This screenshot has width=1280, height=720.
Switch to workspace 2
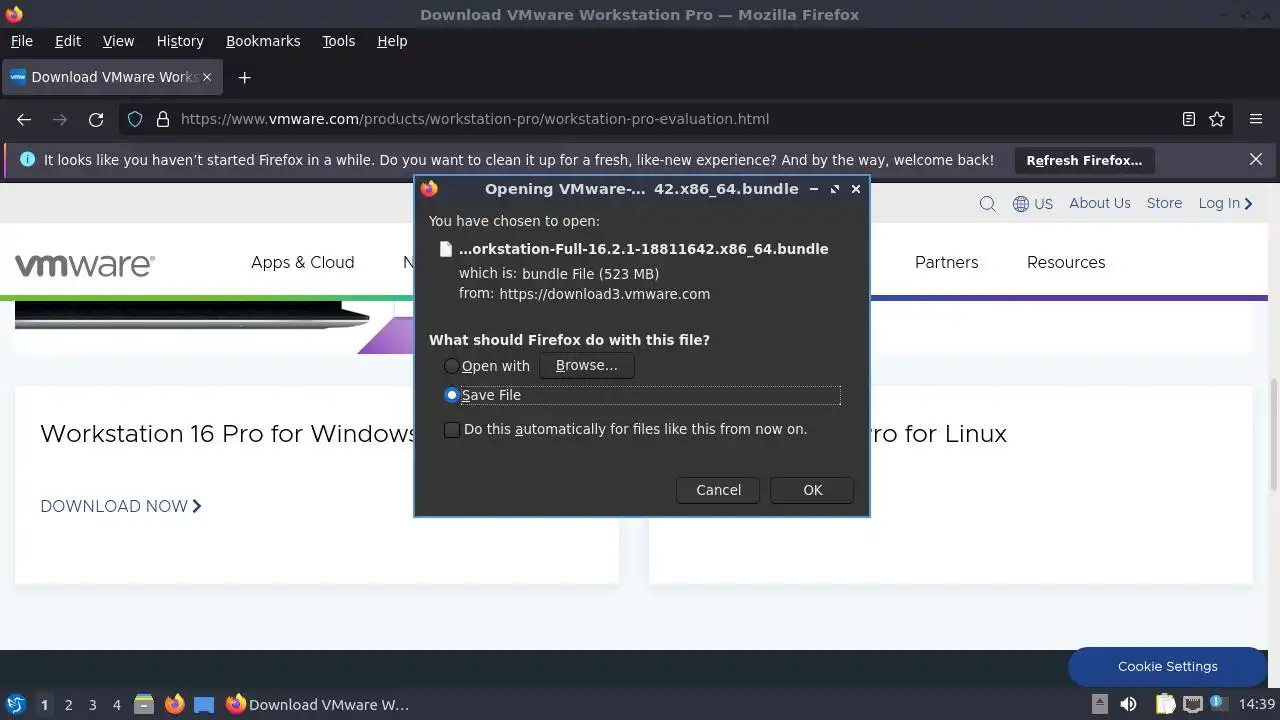point(68,705)
